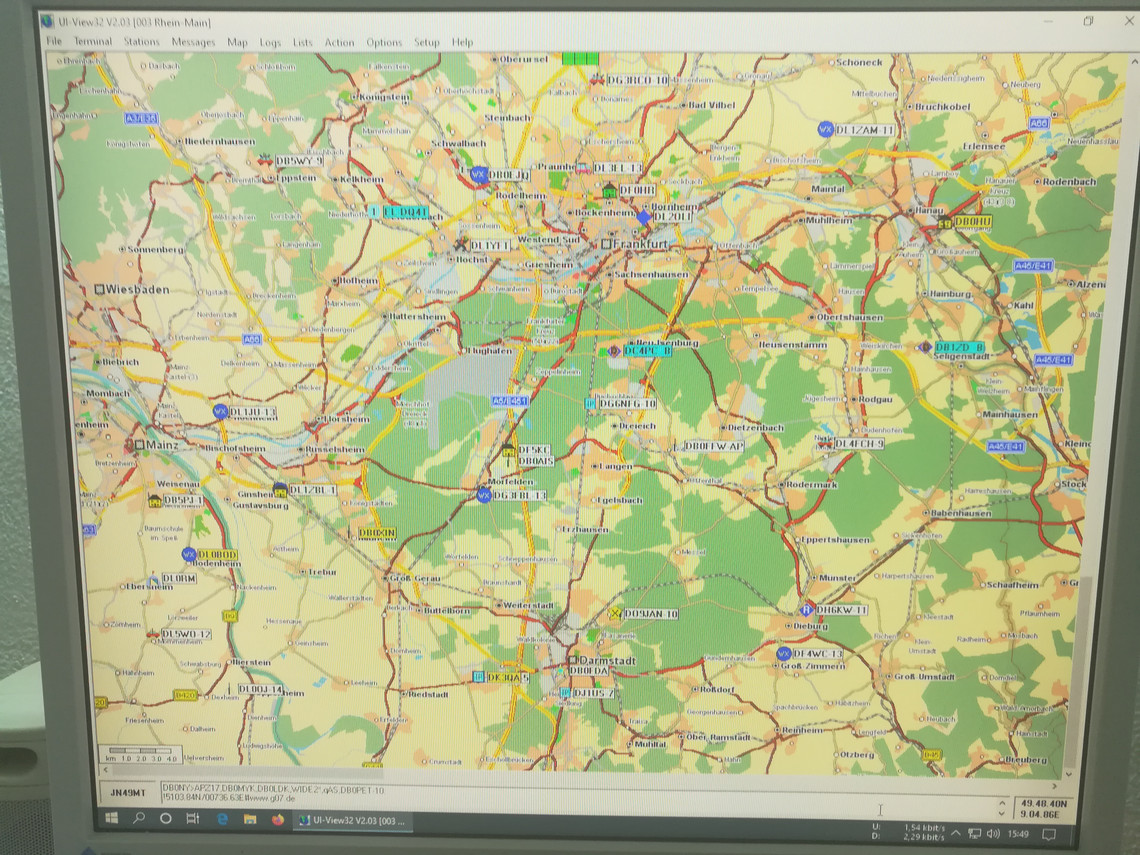The height and width of the screenshot is (855, 1140).
Task: Open the Setup menu
Action: [427, 42]
